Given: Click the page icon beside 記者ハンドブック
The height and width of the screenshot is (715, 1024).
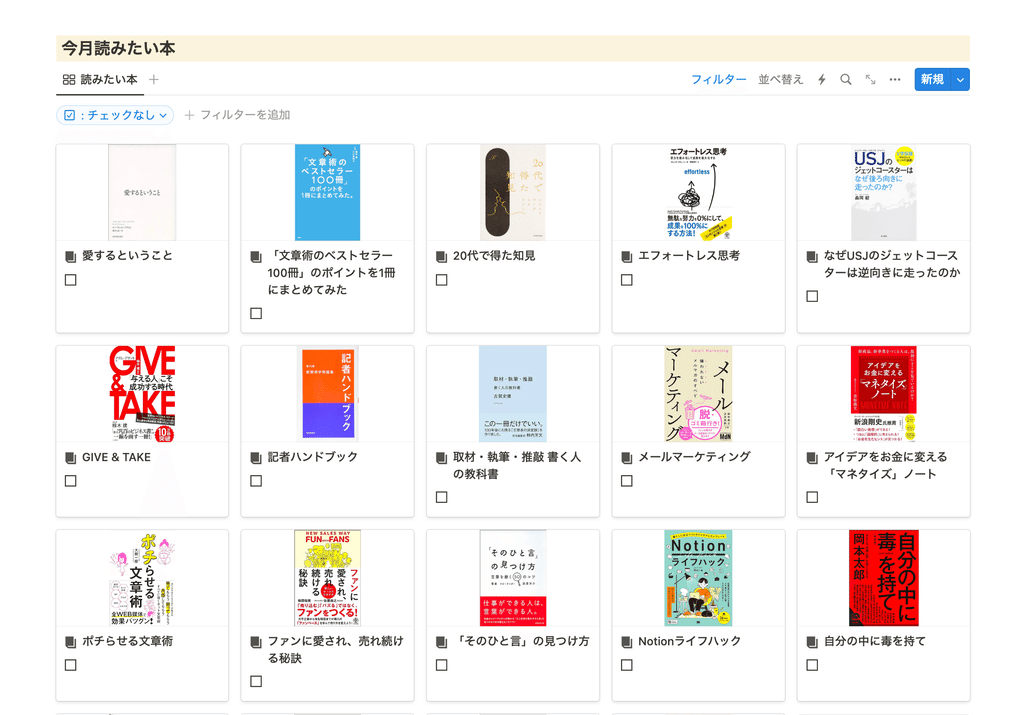Looking at the screenshot, I should (x=256, y=458).
